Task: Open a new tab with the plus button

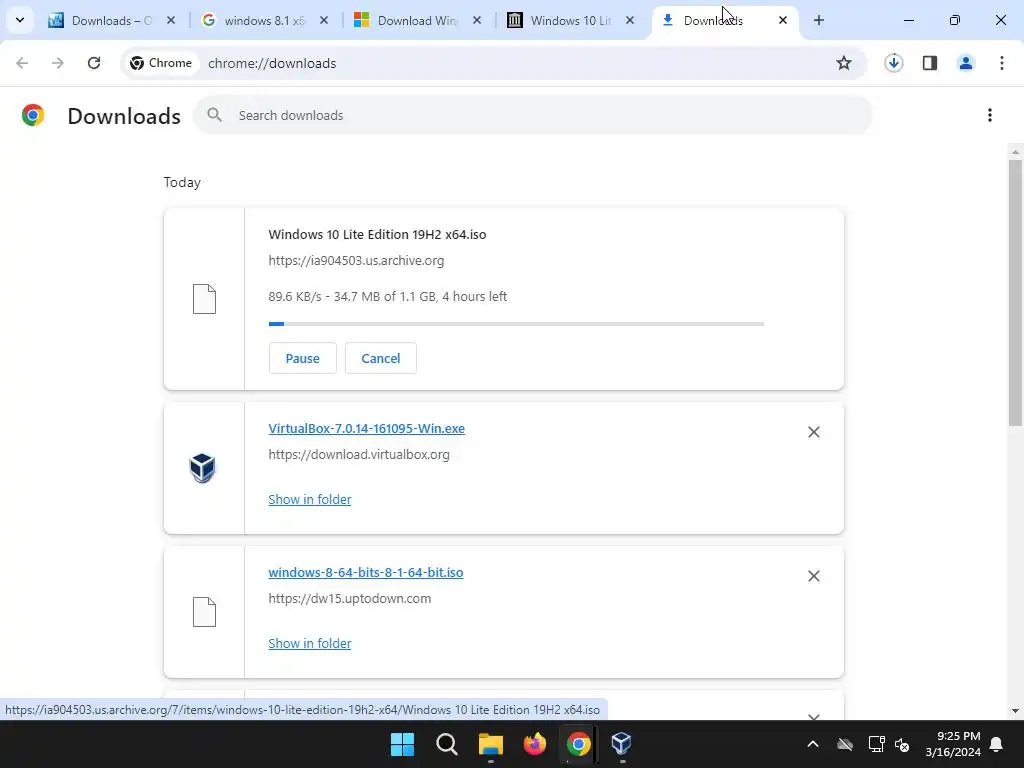Action: (819, 20)
